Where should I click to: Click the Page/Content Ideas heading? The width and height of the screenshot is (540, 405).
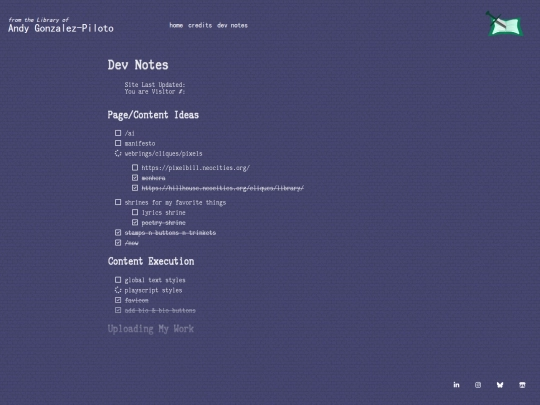153,115
